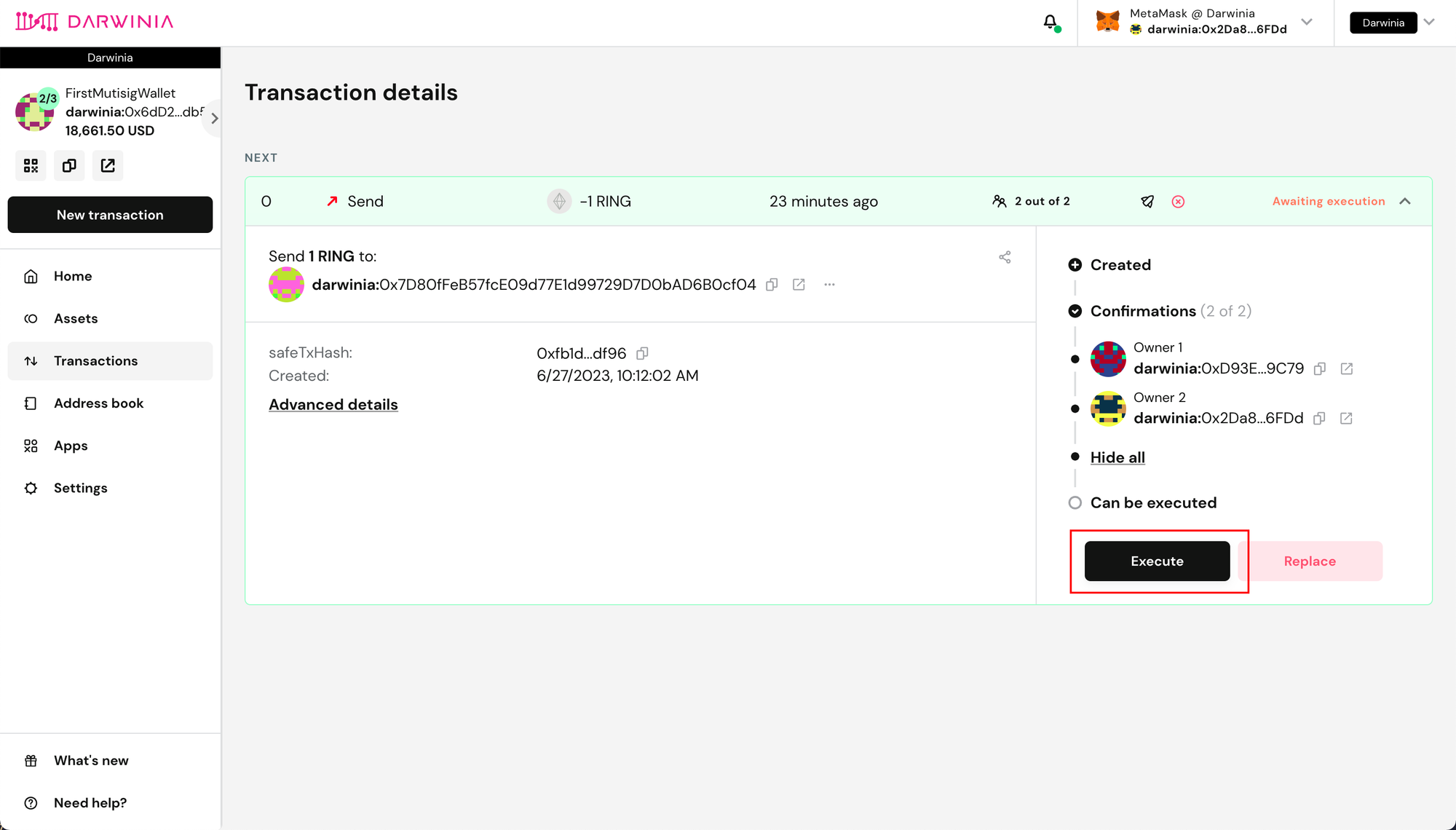
Task: Click the Hide all link
Action: click(1117, 457)
